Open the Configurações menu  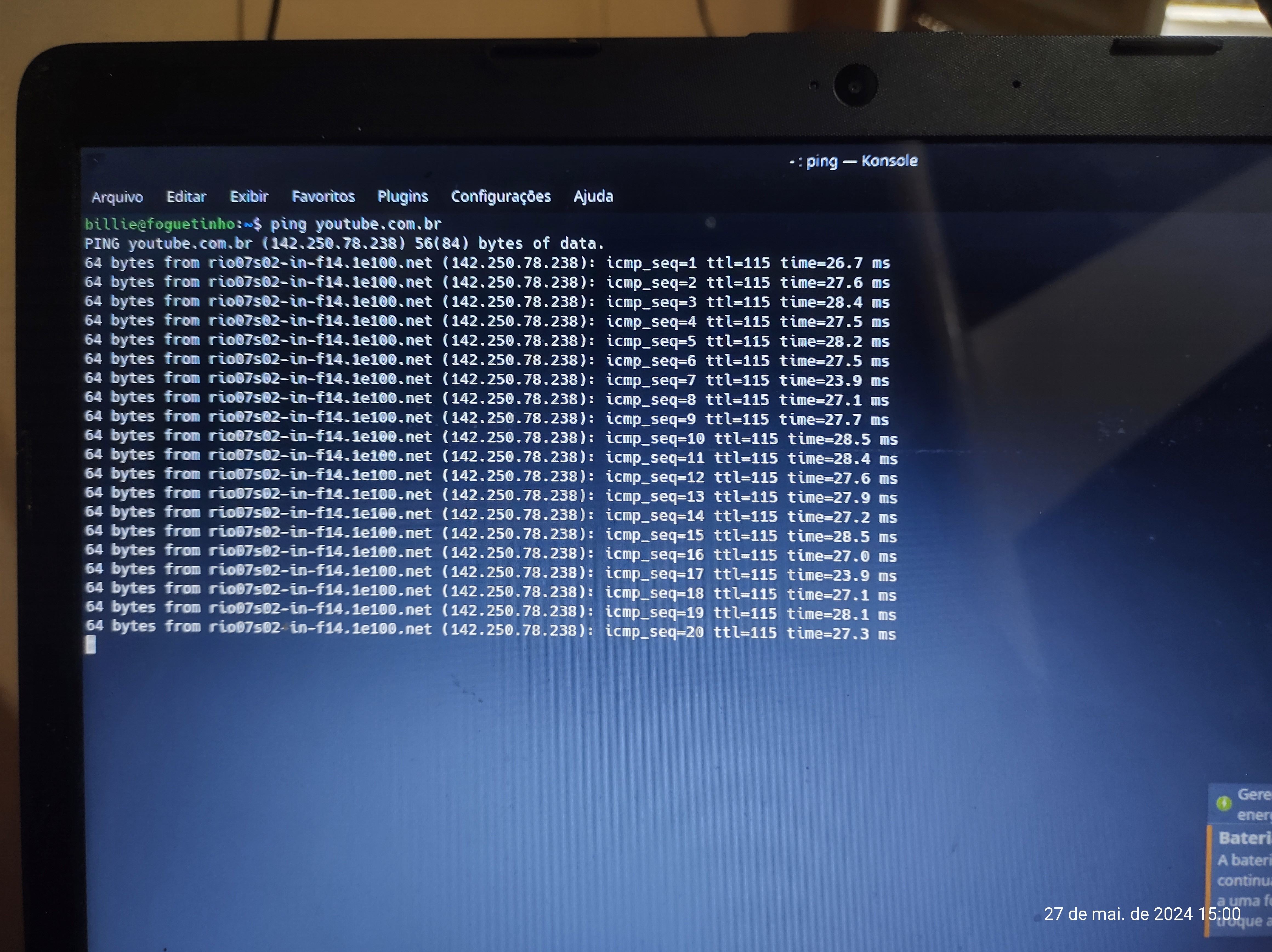click(500, 197)
